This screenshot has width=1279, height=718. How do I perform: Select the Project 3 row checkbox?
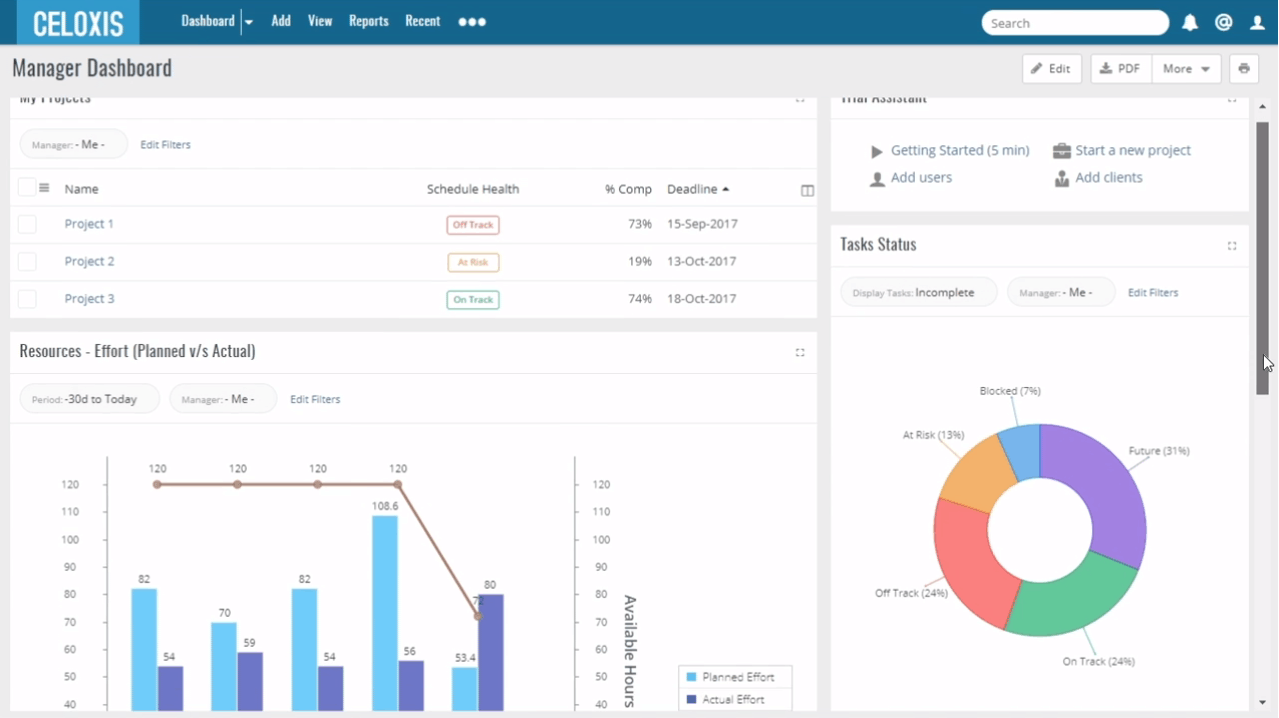coord(27,299)
